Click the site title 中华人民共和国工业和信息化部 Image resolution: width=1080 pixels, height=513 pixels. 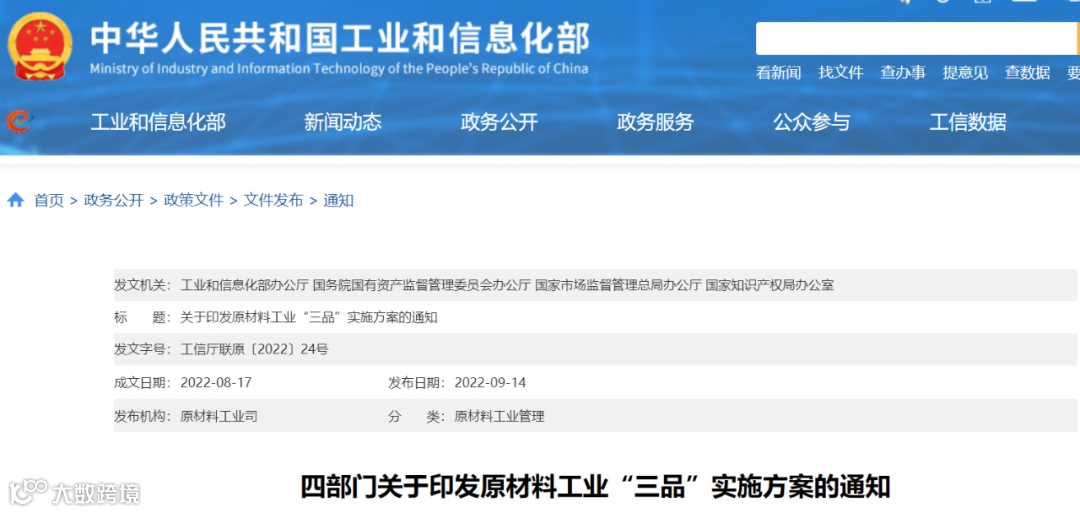[x=340, y=38]
